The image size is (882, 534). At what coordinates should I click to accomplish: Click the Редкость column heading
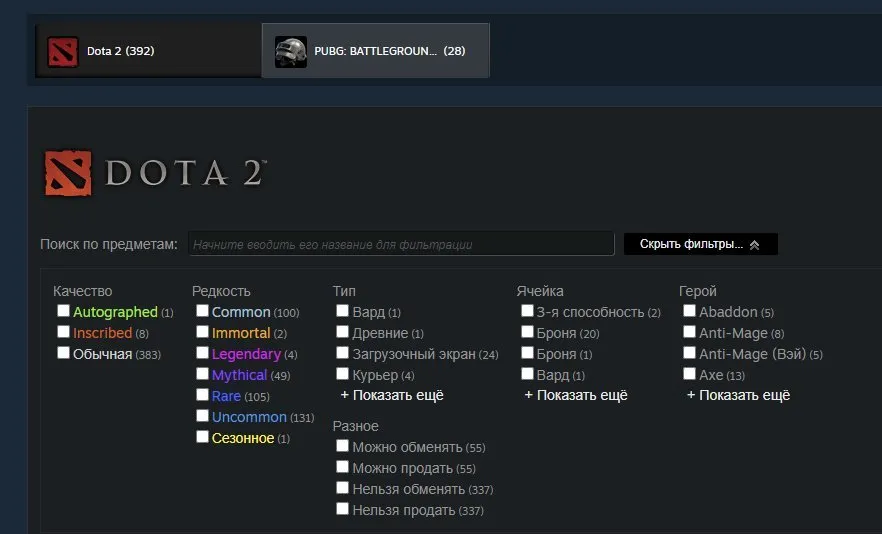[x=221, y=291]
